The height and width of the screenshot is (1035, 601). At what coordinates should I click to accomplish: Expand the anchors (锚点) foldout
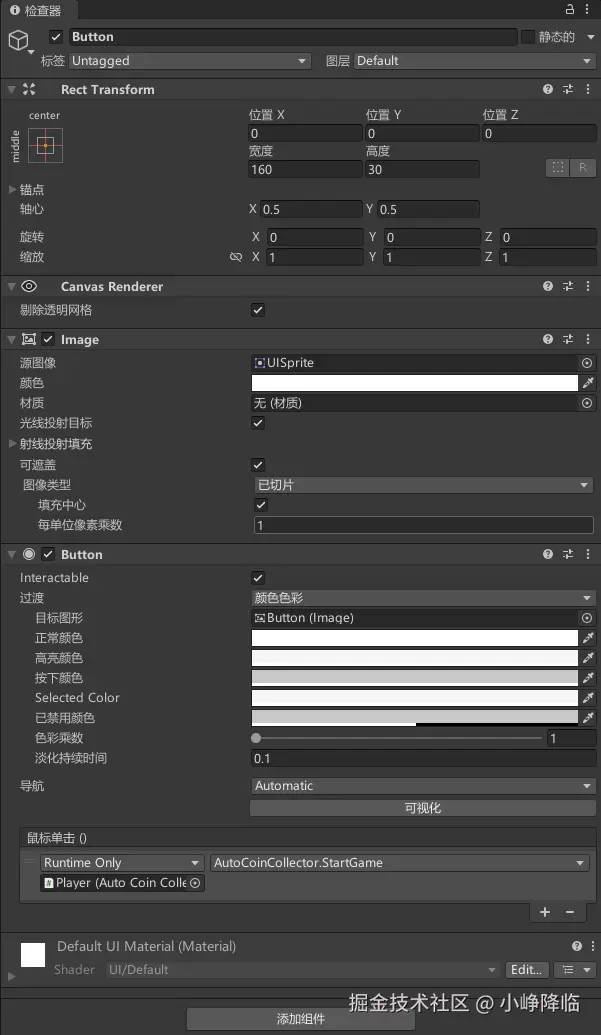[x=12, y=190]
